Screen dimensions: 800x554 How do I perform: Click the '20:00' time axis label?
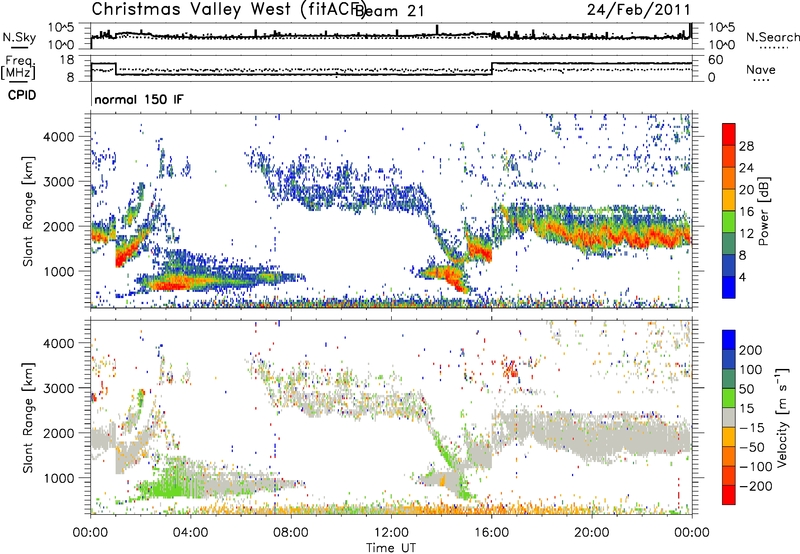[591, 533]
